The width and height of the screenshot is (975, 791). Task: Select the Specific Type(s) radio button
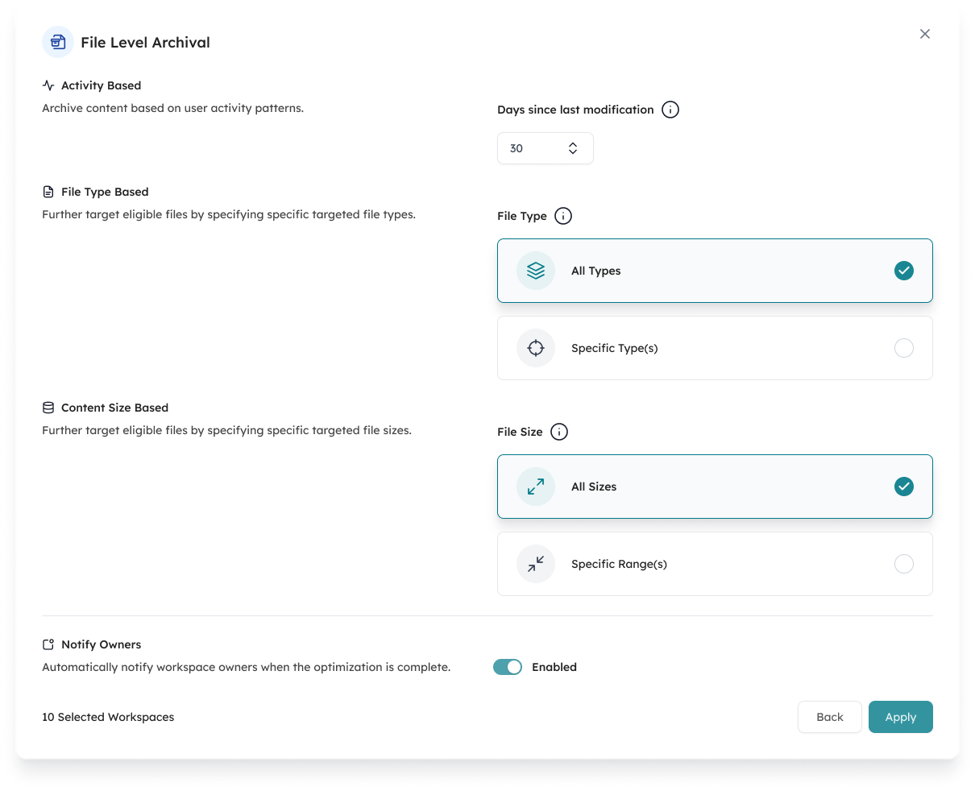coord(903,348)
